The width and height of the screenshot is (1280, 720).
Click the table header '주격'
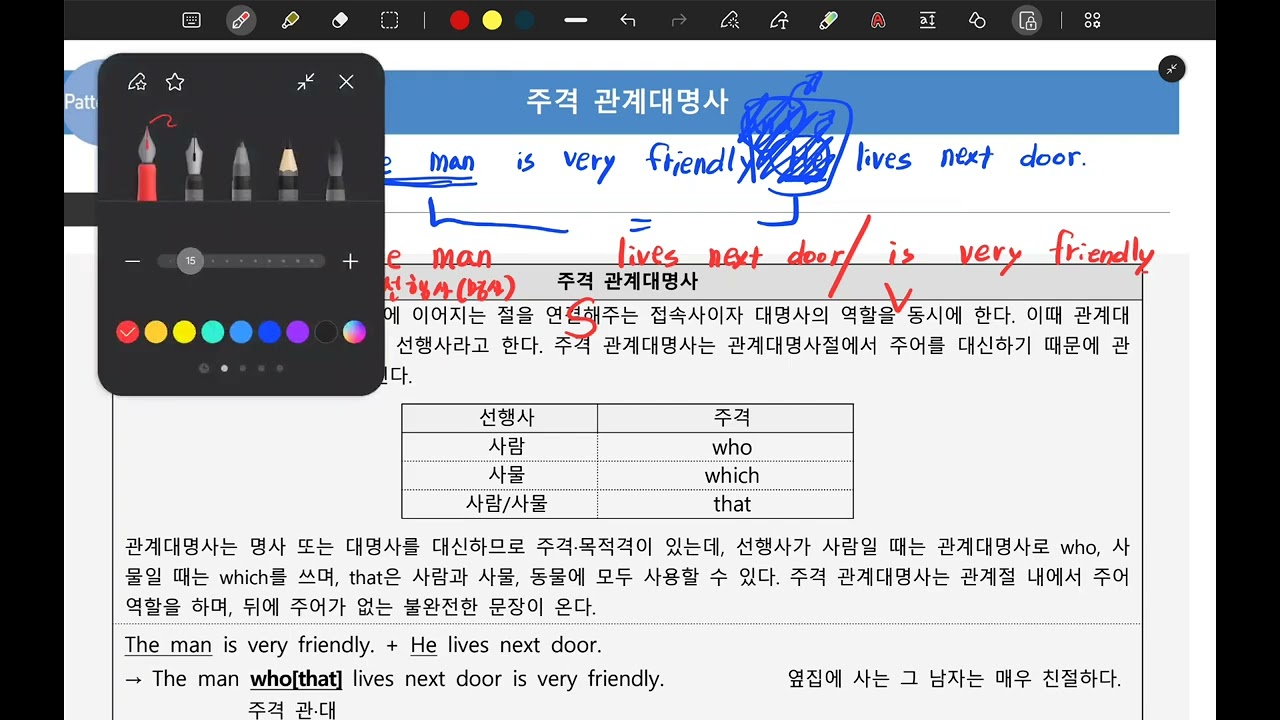732,418
